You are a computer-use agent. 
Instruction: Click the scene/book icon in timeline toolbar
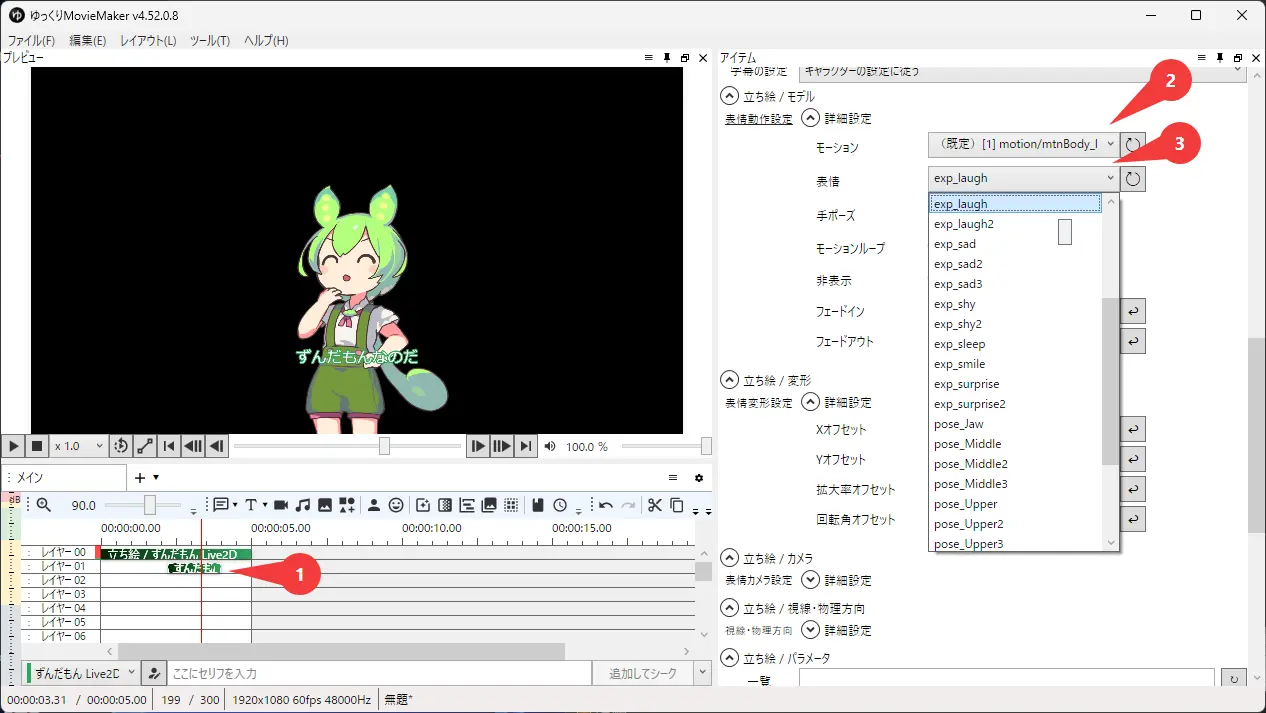pos(538,505)
